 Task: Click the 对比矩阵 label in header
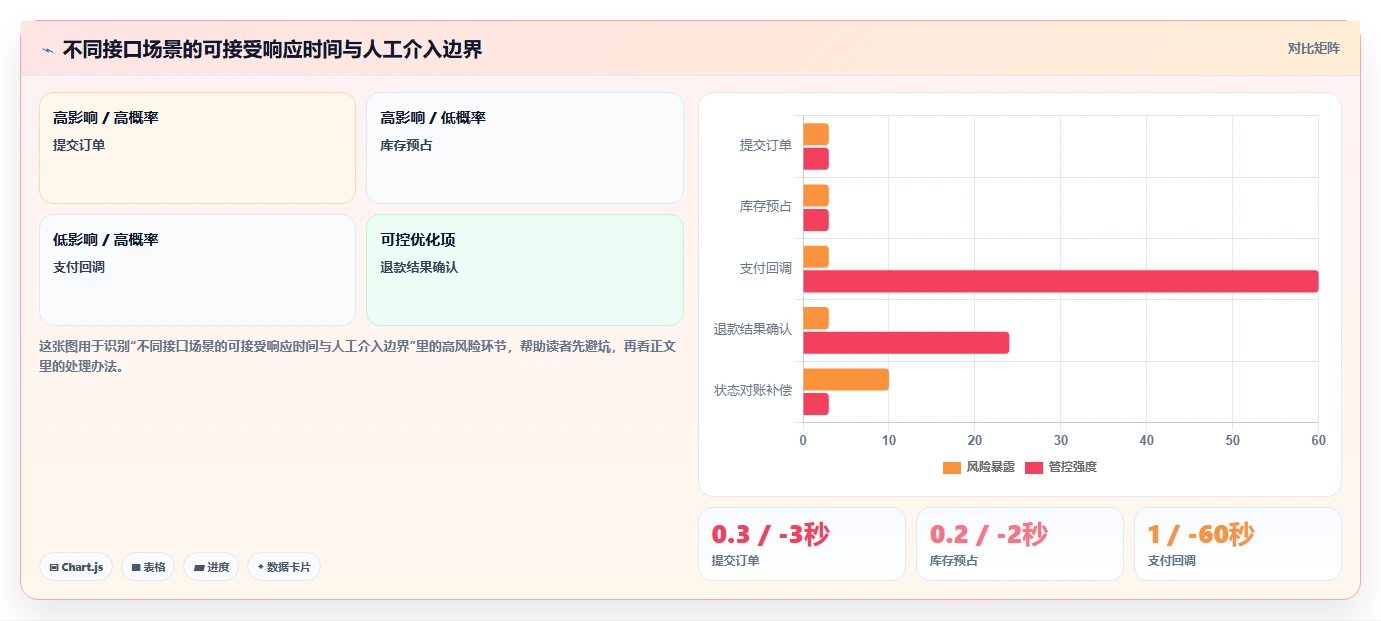[1313, 48]
